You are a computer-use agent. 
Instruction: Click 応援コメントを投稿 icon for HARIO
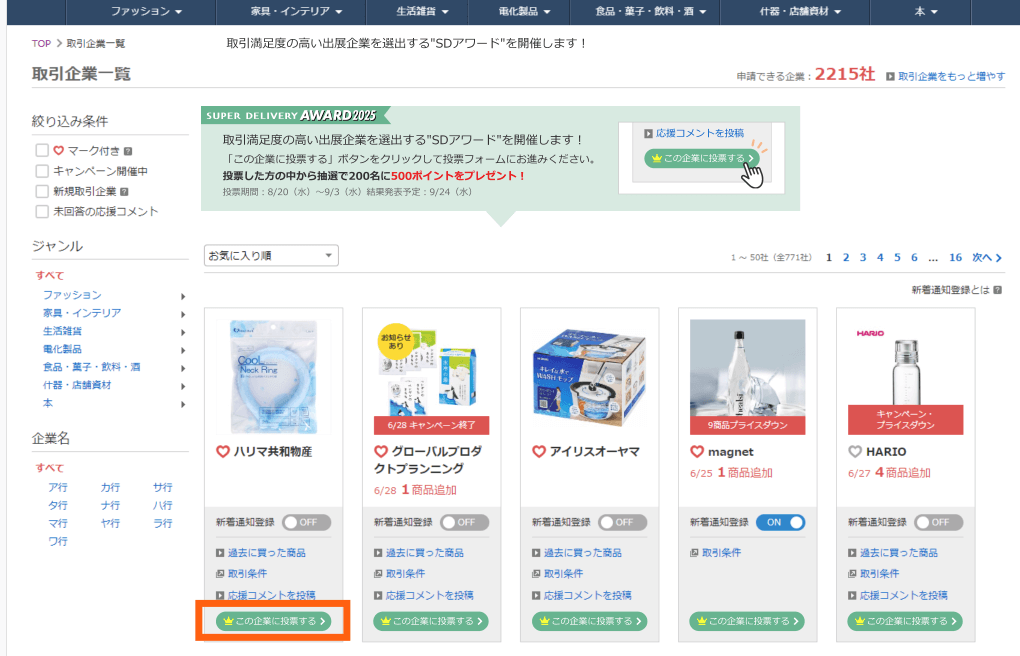click(x=852, y=595)
